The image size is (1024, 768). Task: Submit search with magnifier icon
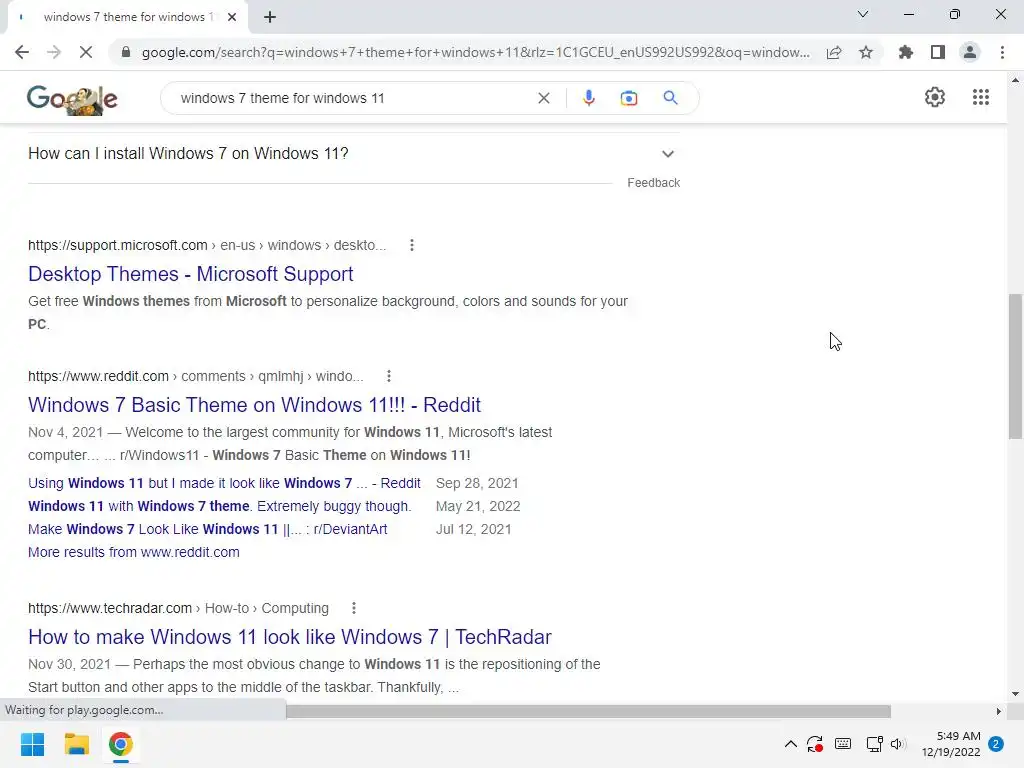point(670,98)
